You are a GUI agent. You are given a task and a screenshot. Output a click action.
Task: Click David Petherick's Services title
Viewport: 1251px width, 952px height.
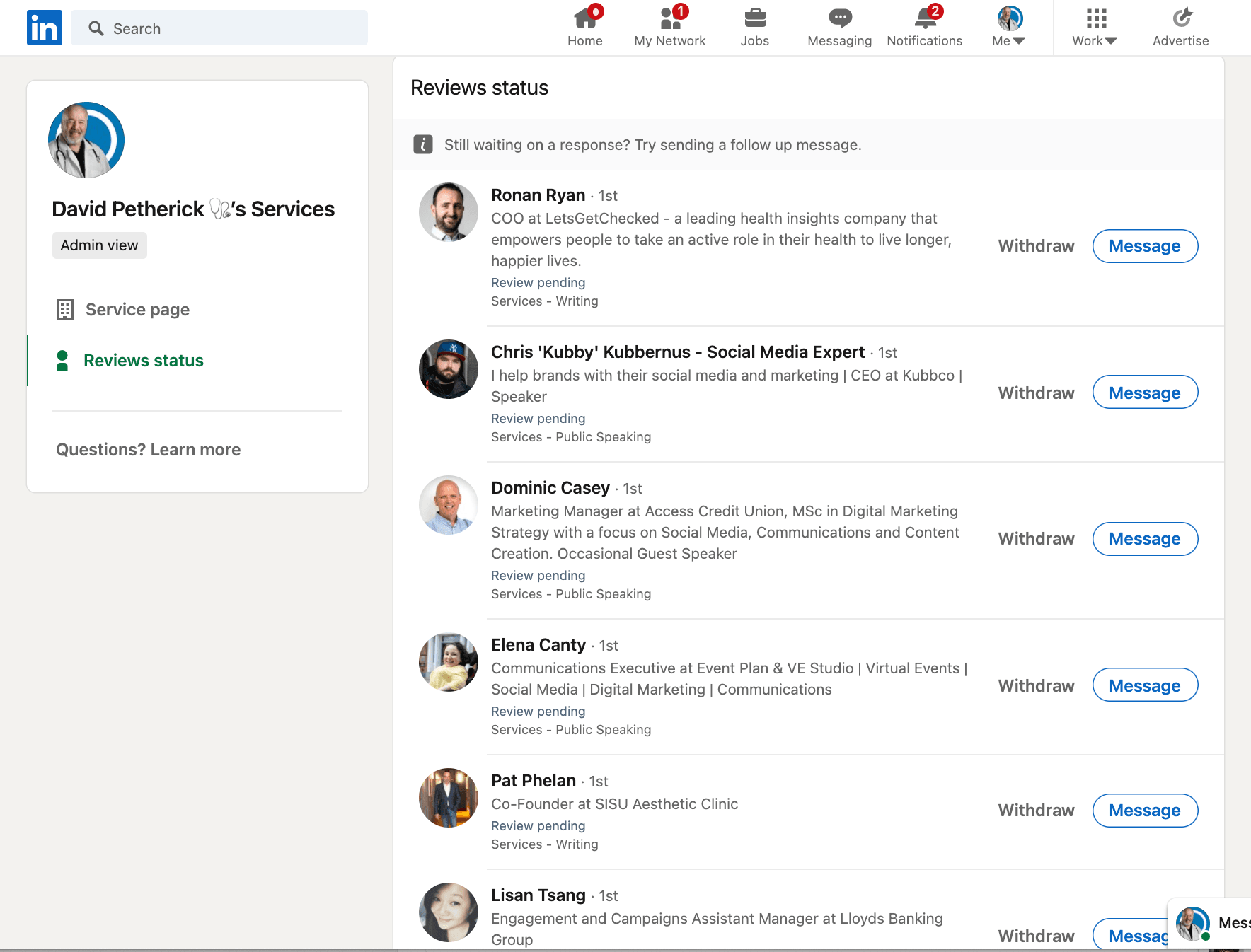tap(193, 209)
